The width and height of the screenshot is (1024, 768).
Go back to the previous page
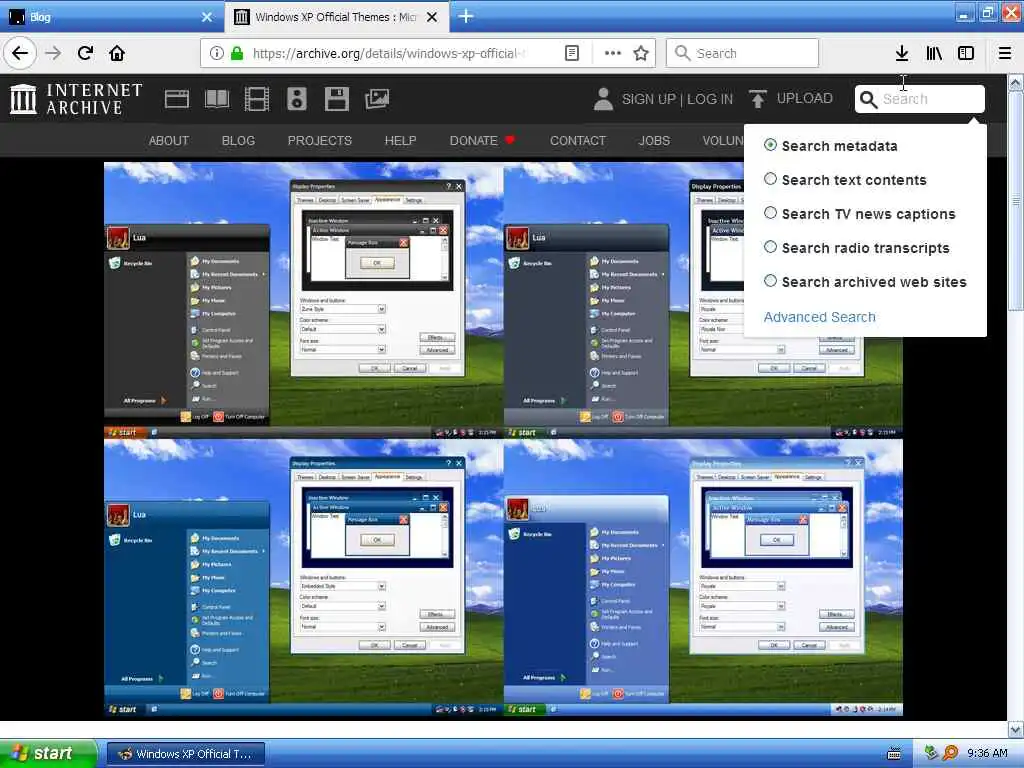20,53
